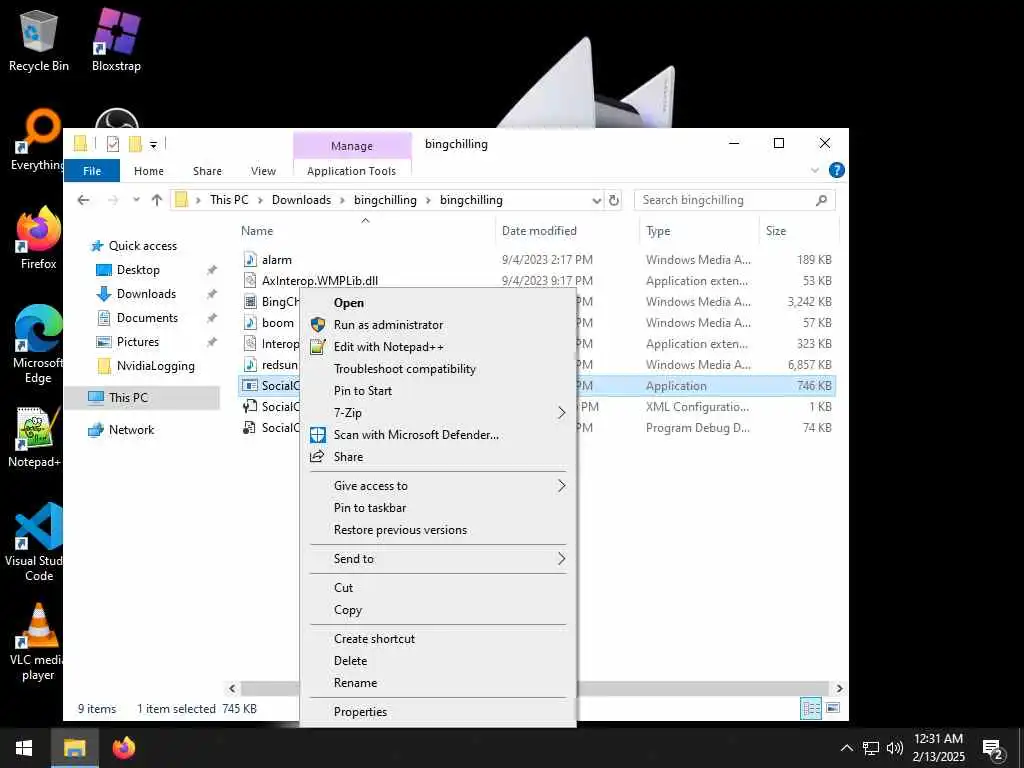Click the search magnifier icon
1024x768 pixels.
[x=822, y=200]
